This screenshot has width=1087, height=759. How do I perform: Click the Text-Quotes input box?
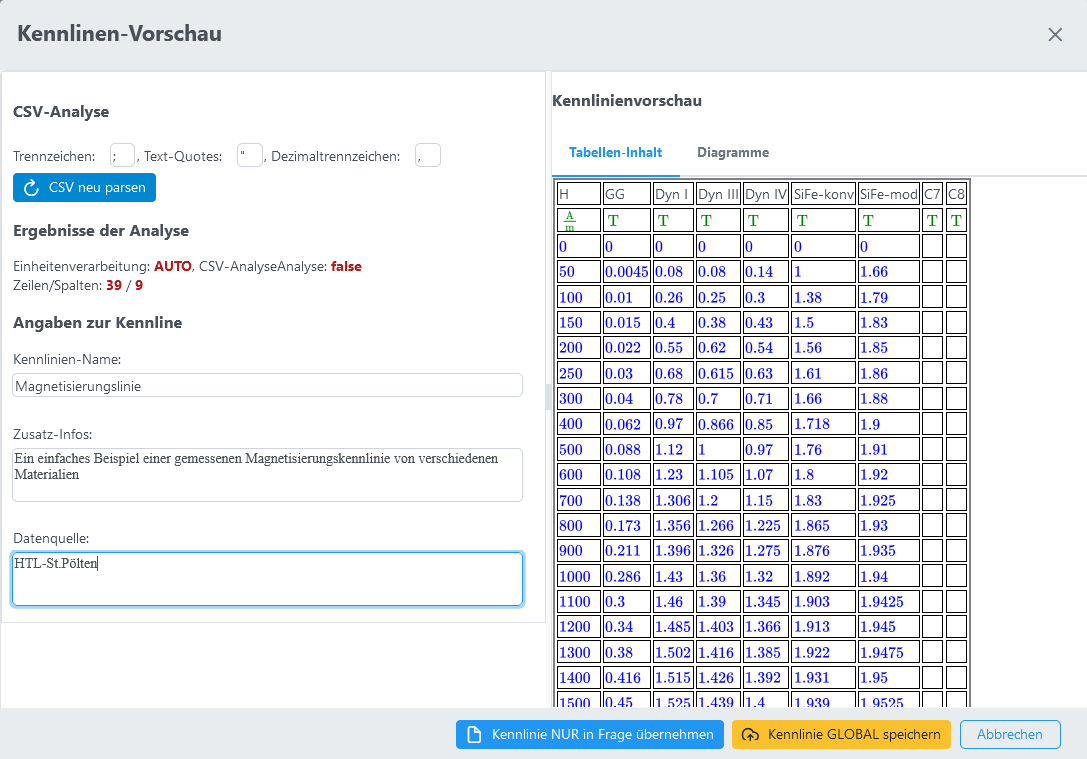(249, 155)
